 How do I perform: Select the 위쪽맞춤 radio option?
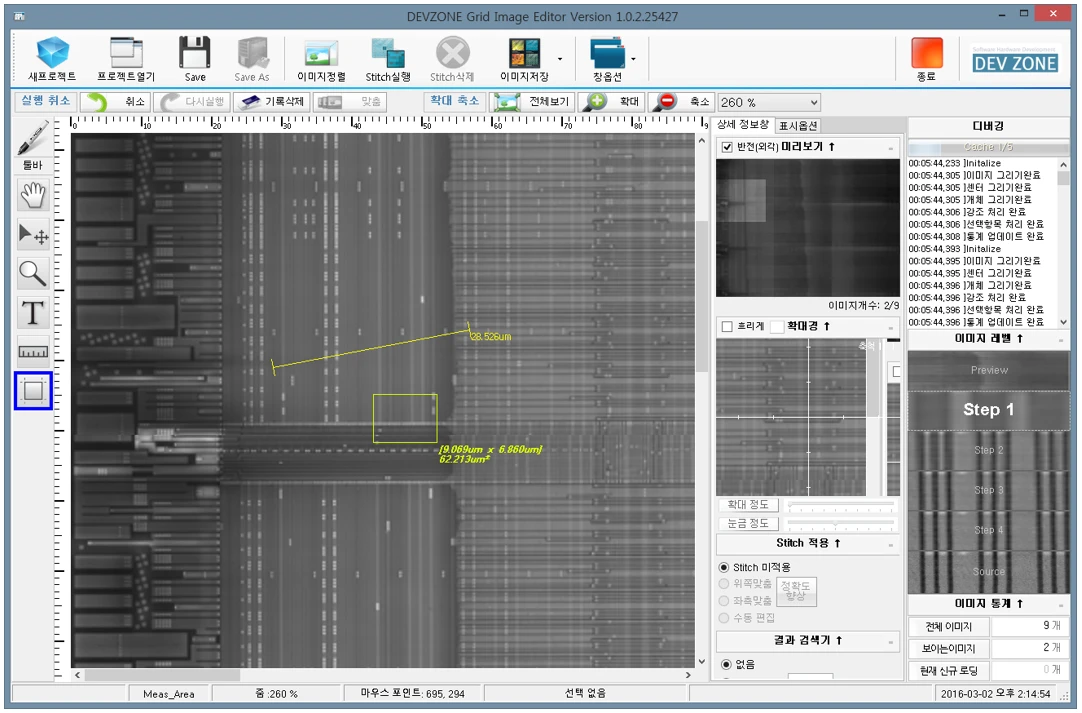pyautogui.click(x=724, y=584)
